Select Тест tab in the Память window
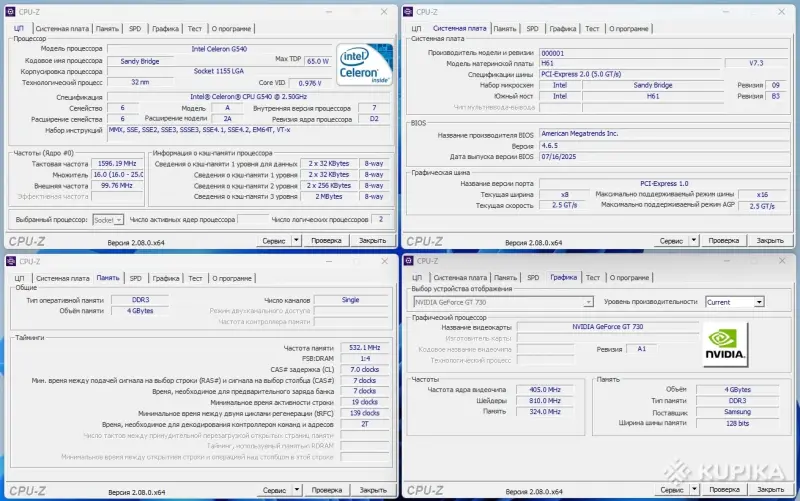800x501 pixels. click(195, 279)
